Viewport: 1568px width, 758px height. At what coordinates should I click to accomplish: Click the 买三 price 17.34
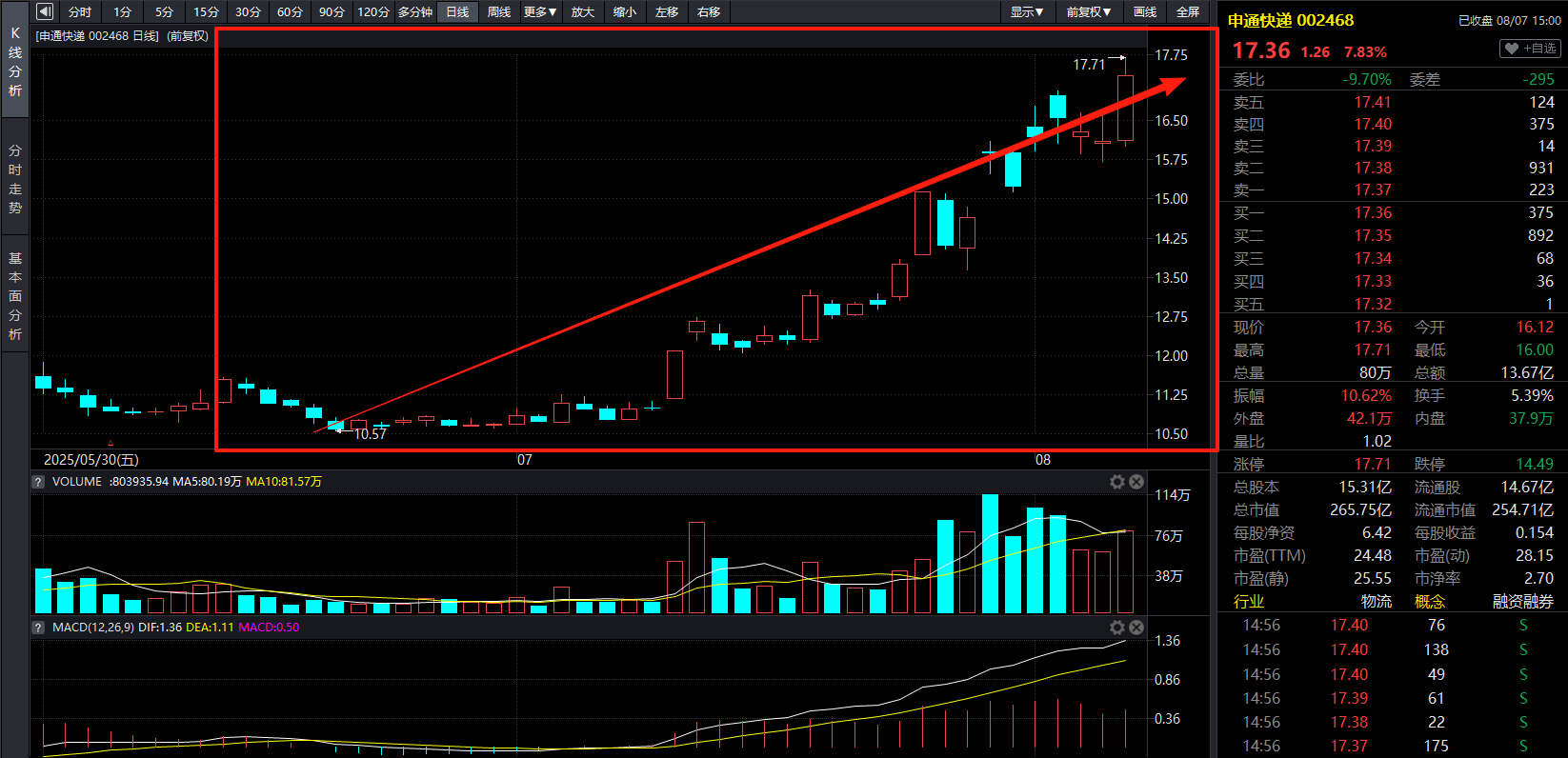1373,258
